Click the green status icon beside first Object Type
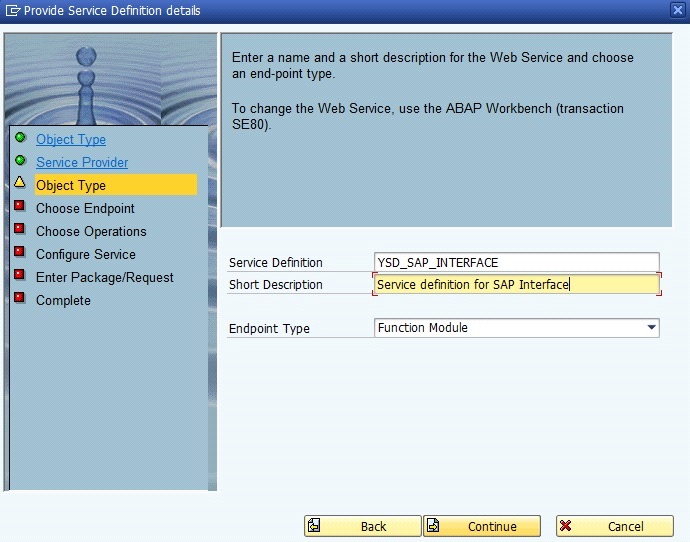 [x=20, y=138]
